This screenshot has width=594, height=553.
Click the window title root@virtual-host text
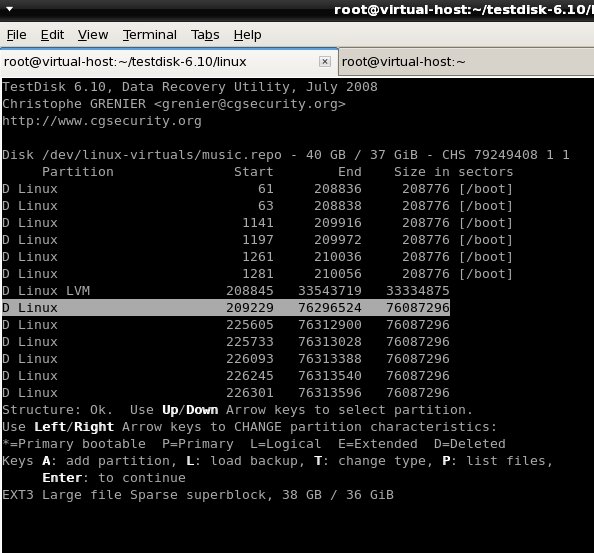click(464, 9)
